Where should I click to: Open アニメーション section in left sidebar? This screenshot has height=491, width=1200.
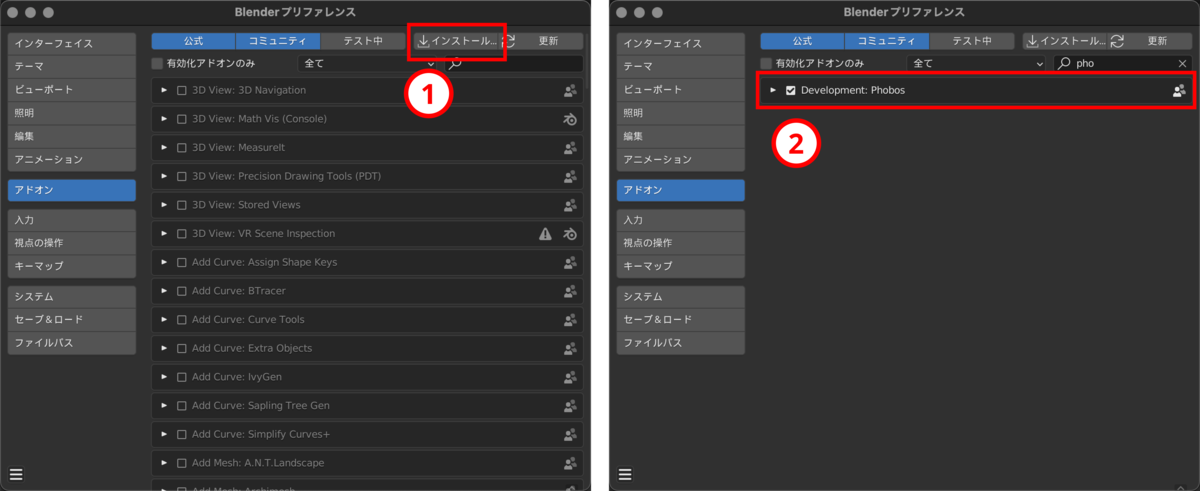click(71, 159)
